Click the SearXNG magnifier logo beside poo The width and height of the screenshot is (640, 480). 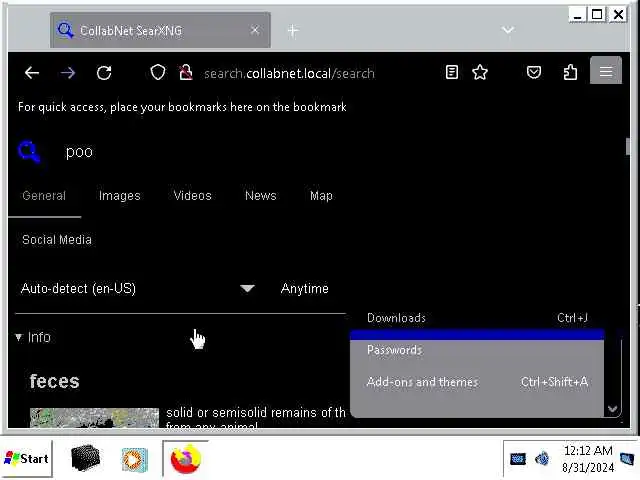point(29,151)
